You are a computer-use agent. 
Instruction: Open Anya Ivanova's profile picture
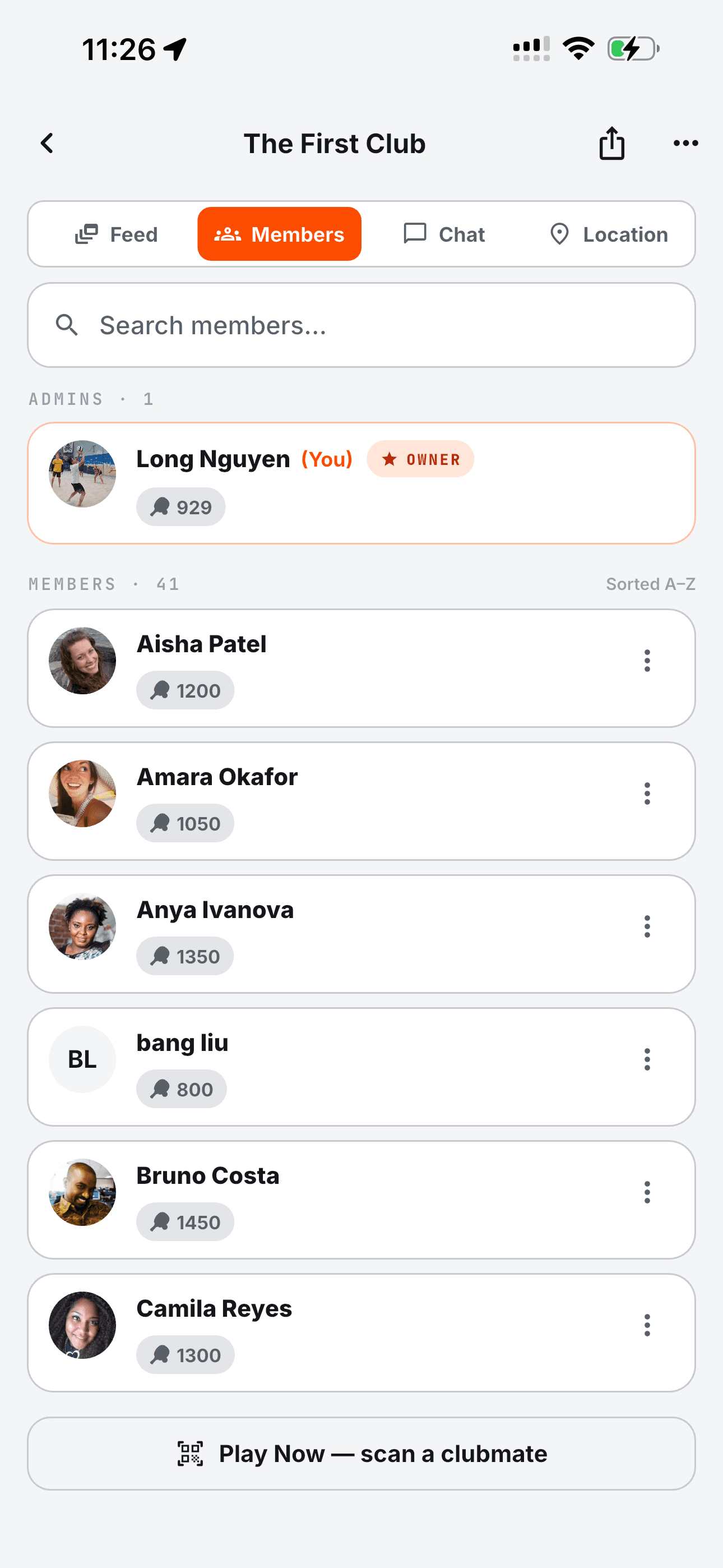pyautogui.click(x=82, y=926)
